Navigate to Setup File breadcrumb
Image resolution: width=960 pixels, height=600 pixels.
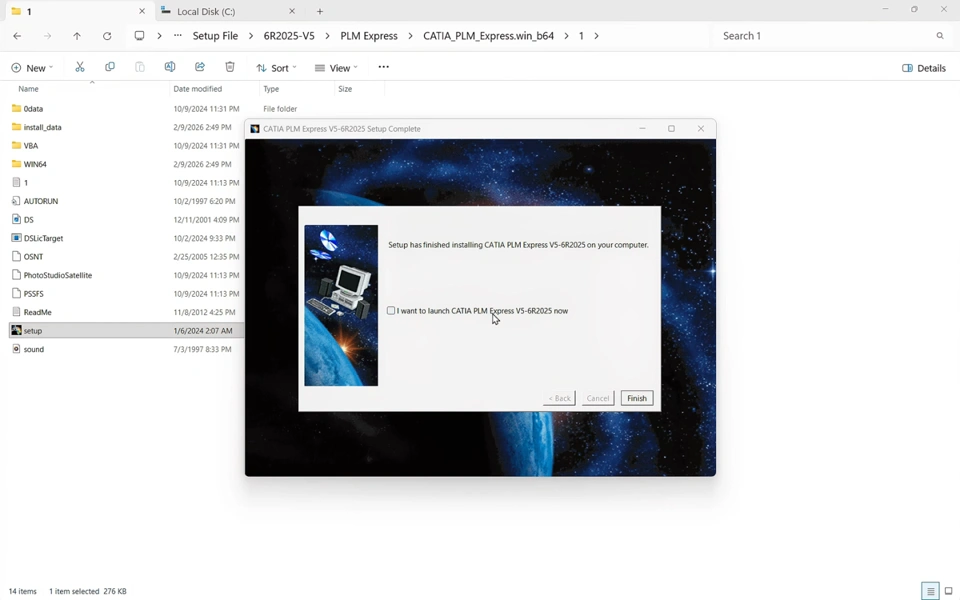(216, 36)
